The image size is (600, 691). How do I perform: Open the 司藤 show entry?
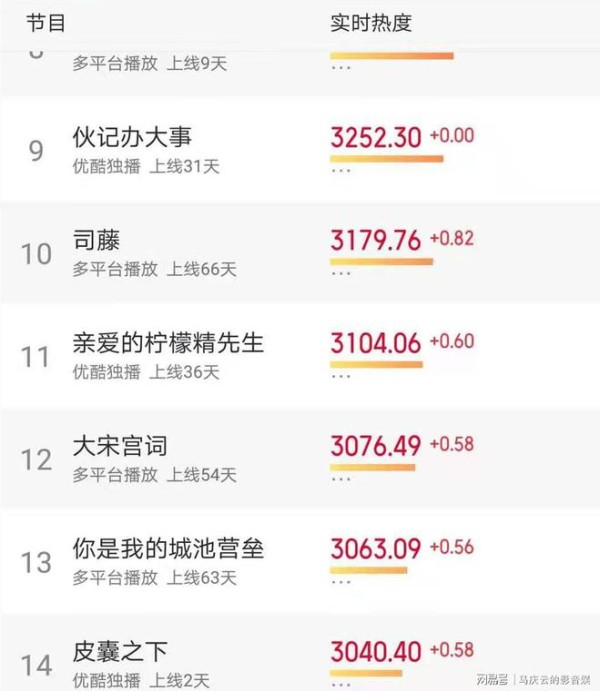tap(96, 240)
